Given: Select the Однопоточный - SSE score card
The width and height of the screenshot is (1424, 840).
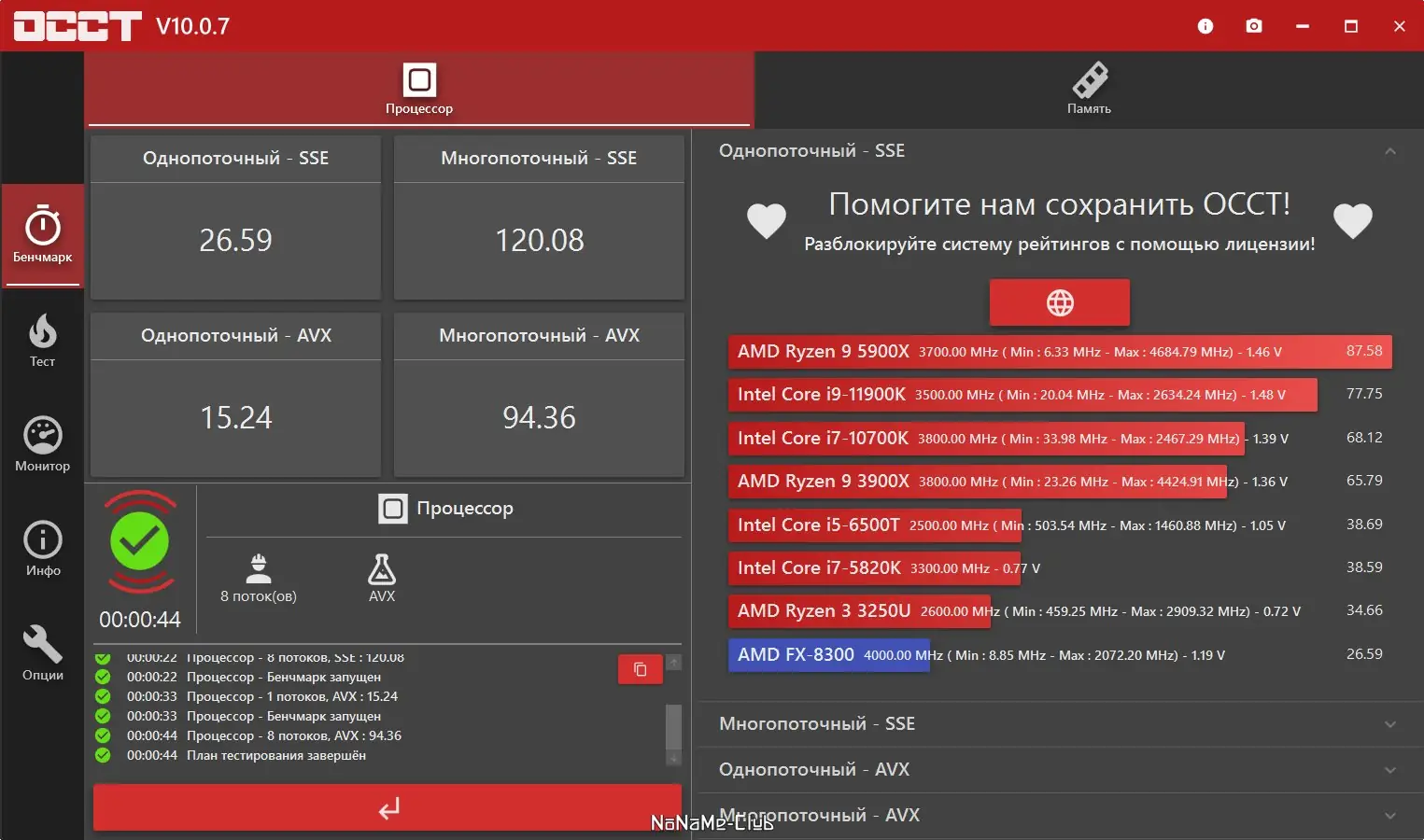Looking at the screenshot, I should (x=235, y=217).
